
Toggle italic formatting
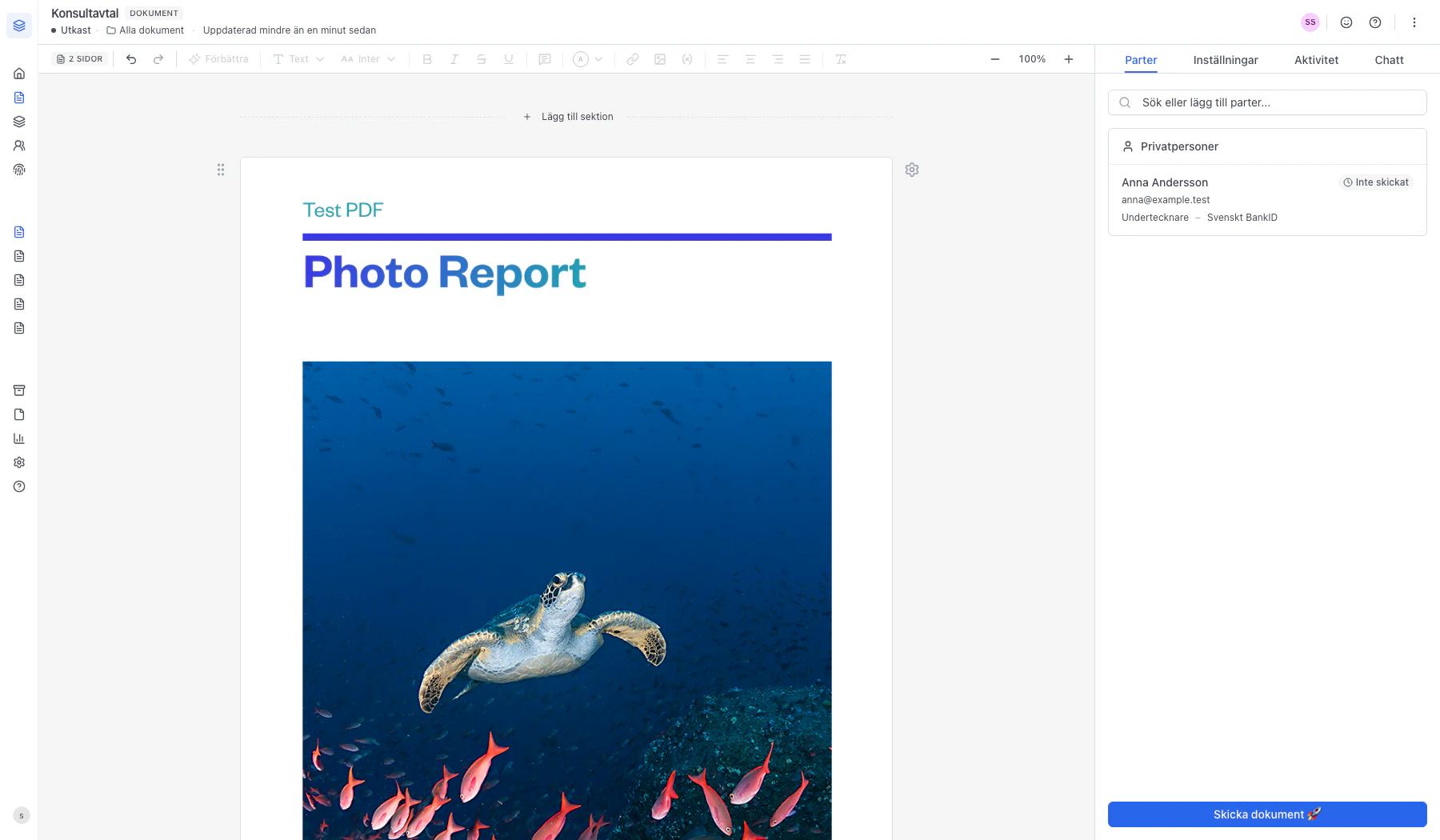(x=454, y=59)
